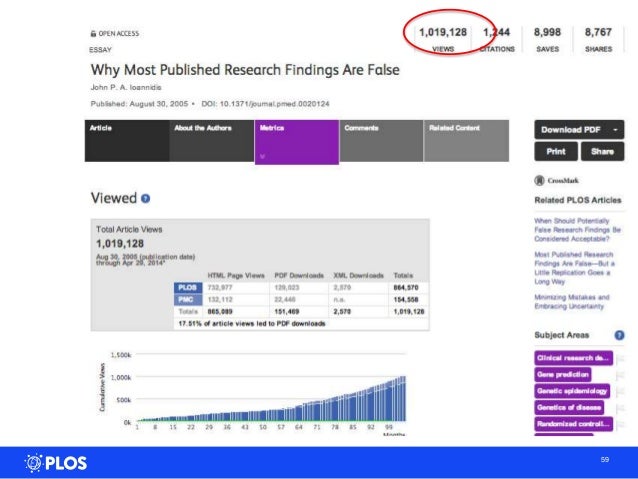Click the Total Article Views 1,019,128 figure
The height and width of the screenshot is (479, 638).
coord(120,244)
